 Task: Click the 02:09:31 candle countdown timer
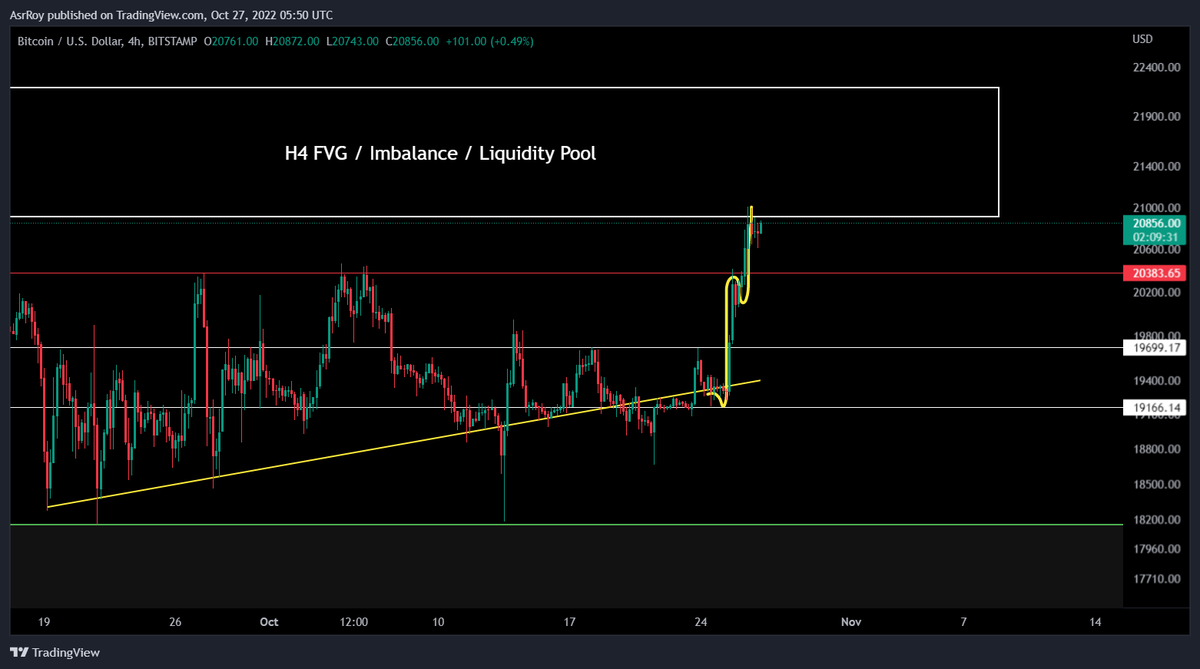pos(1155,239)
